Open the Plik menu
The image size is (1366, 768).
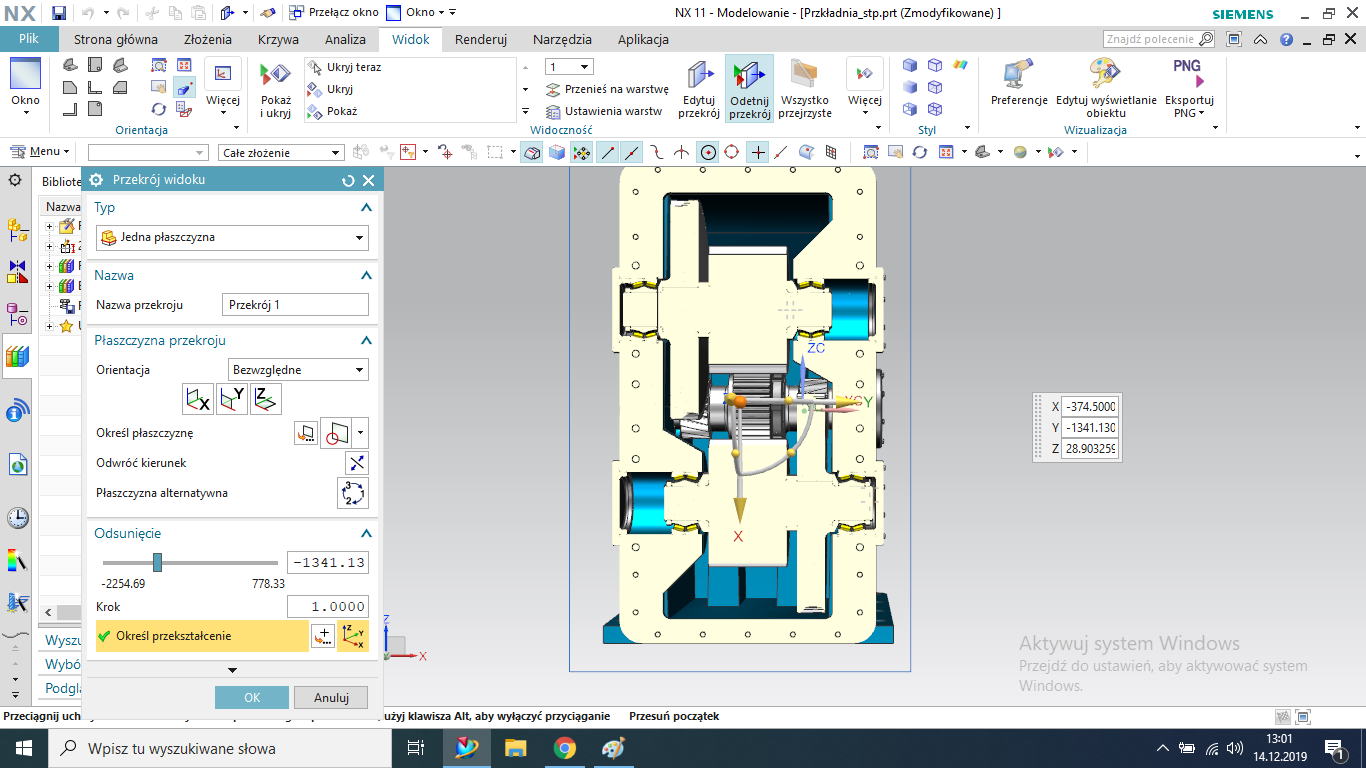click(x=29, y=40)
